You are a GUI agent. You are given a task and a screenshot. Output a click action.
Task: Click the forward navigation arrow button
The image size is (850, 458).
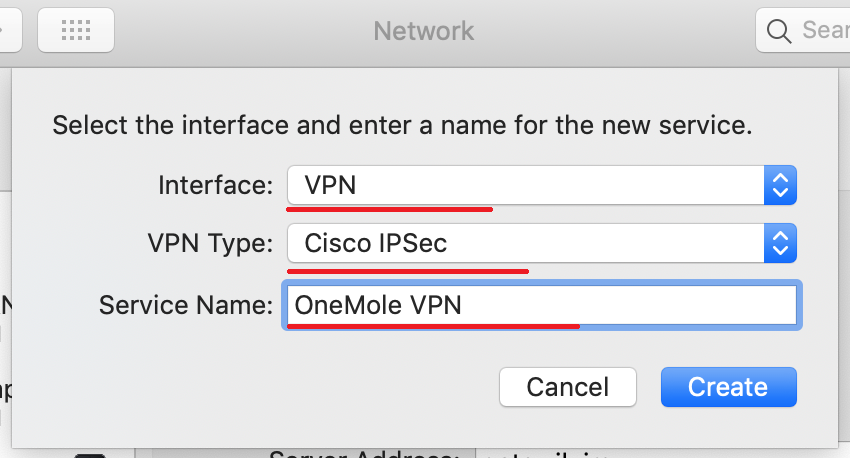(10, 30)
